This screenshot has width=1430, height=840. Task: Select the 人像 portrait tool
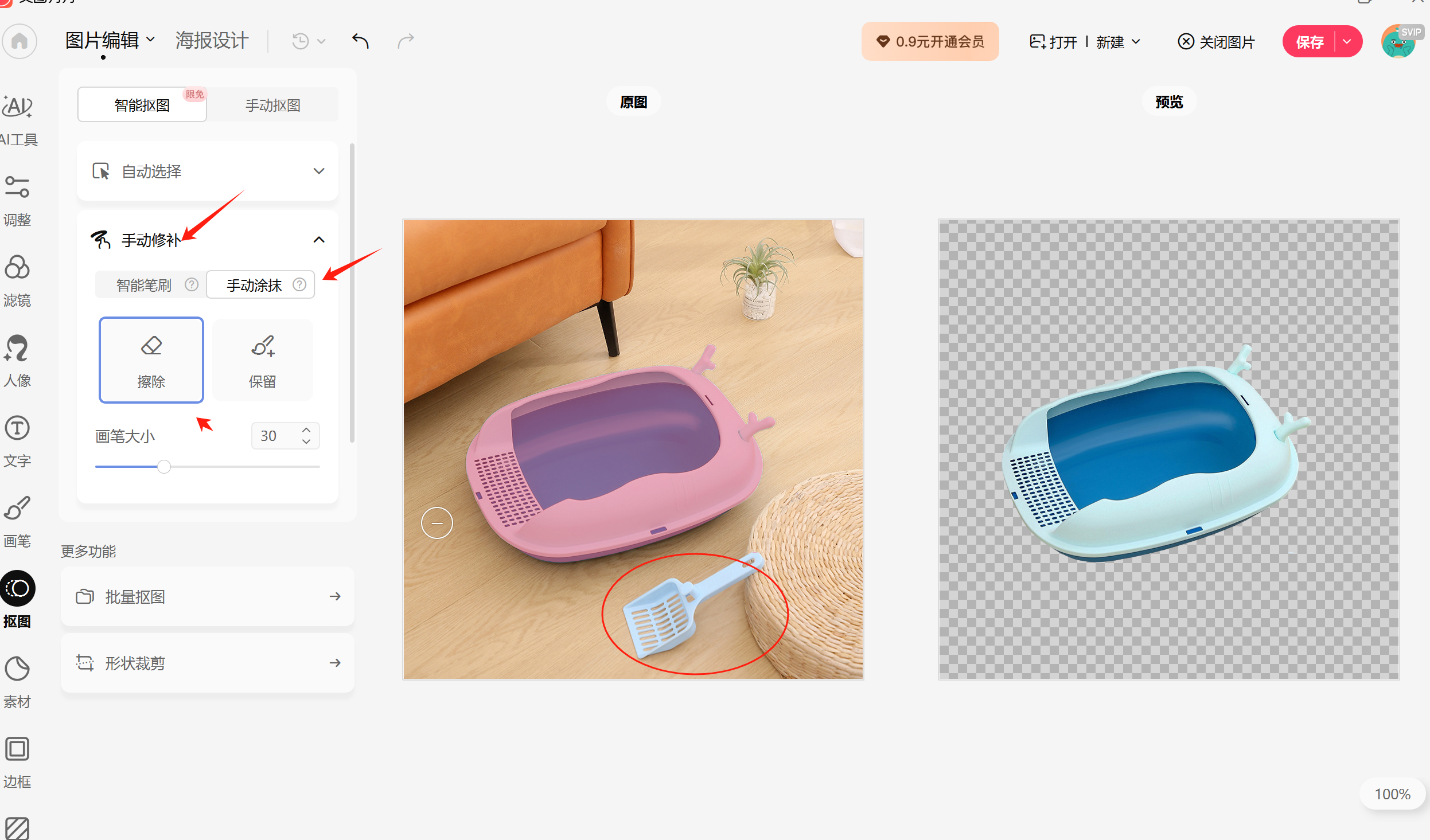pyautogui.click(x=17, y=361)
